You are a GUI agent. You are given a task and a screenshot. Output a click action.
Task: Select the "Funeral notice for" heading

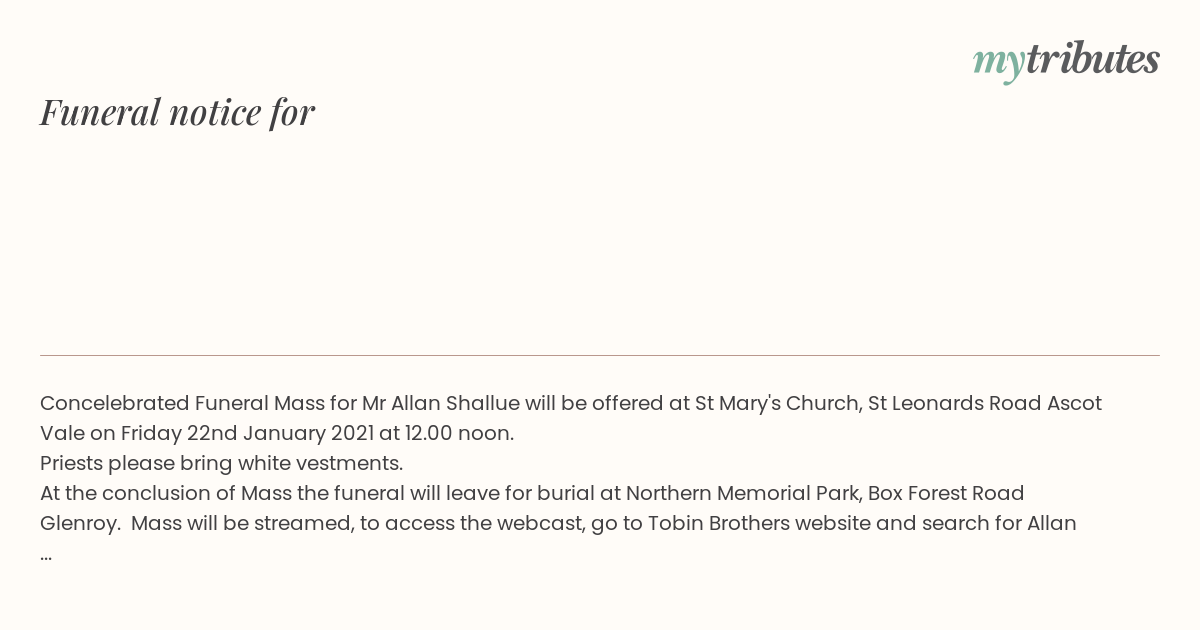[x=177, y=112]
